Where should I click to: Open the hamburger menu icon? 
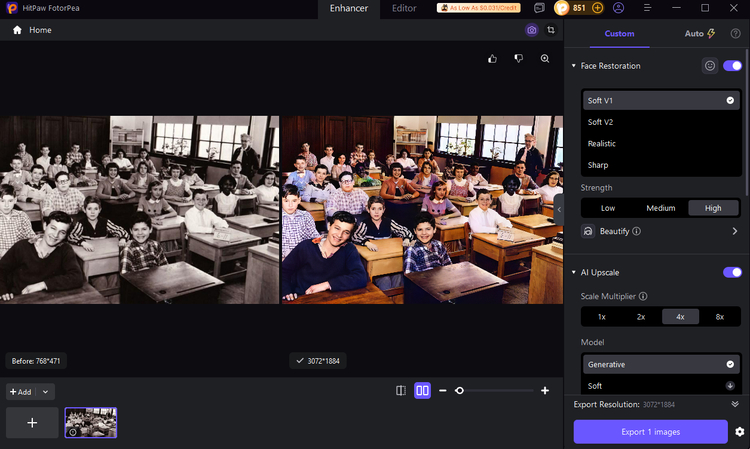[x=647, y=8]
